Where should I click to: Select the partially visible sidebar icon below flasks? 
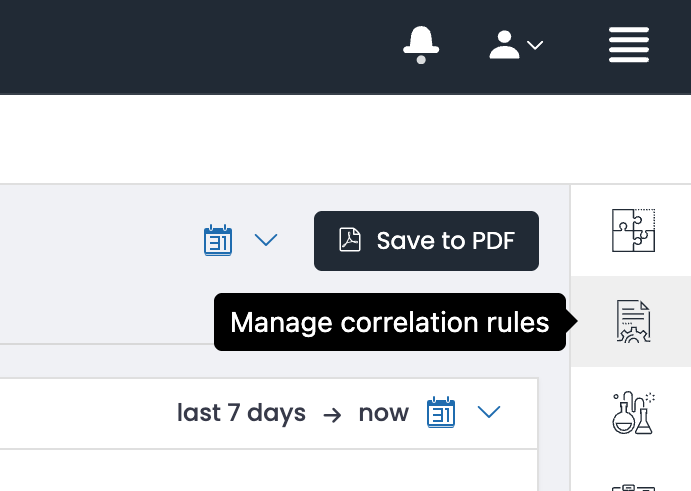[x=633, y=487]
